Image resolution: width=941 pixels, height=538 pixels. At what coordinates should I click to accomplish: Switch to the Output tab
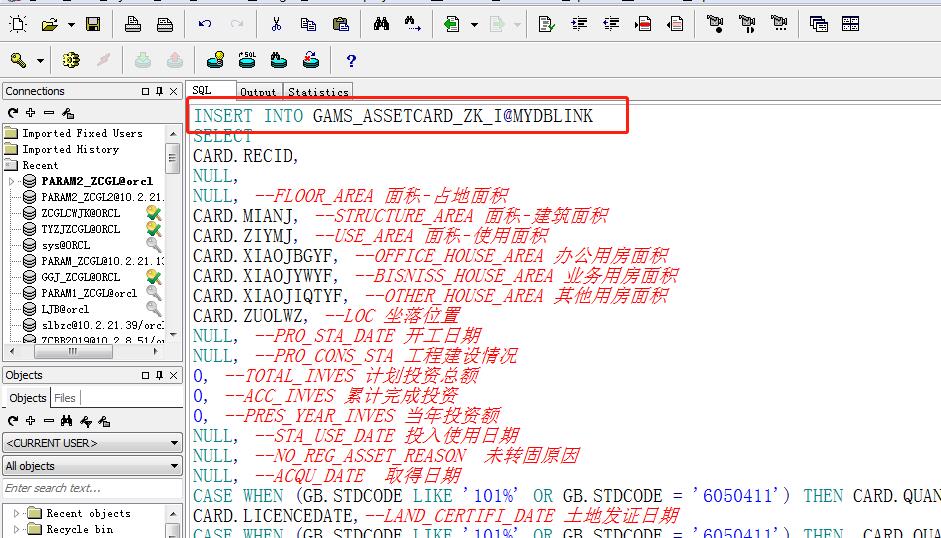tap(258, 92)
